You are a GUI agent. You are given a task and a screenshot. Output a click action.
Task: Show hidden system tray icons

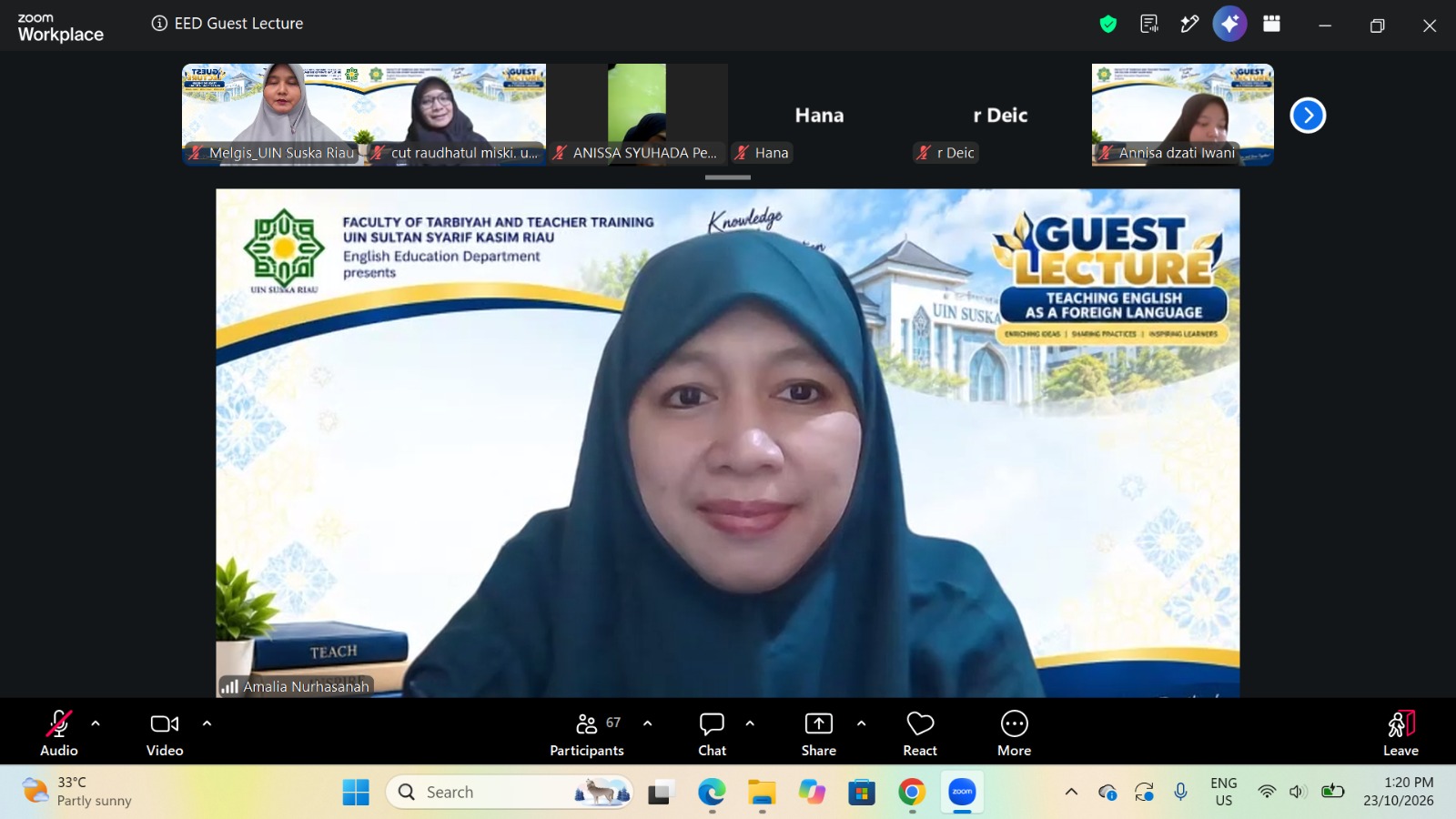(x=1071, y=792)
